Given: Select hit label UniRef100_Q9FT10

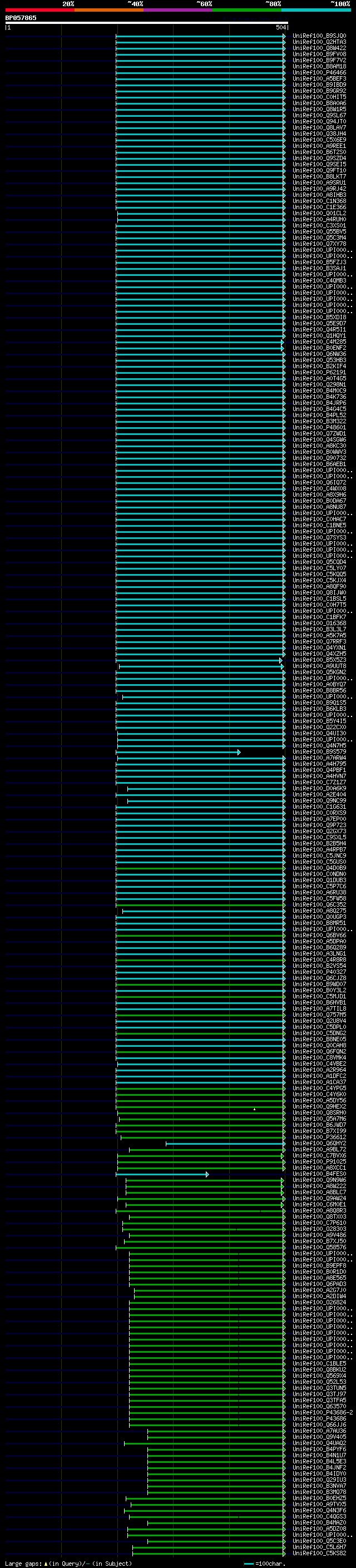Looking at the screenshot, I should (319, 170).
